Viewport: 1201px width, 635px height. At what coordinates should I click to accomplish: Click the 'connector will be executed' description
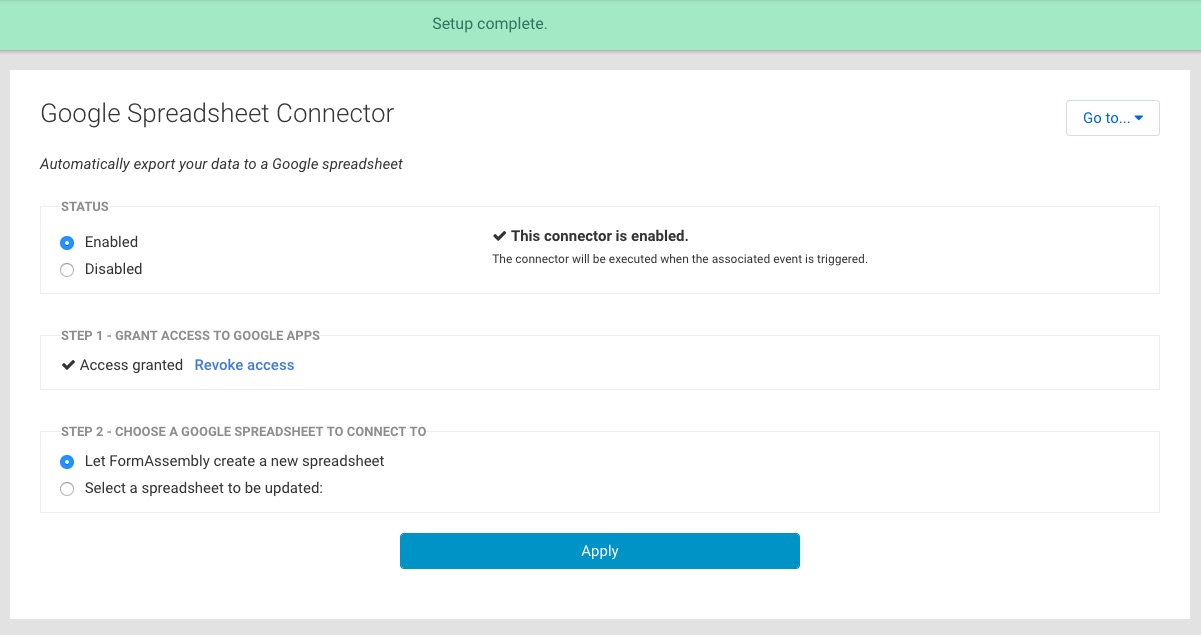pyautogui.click(x=680, y=259)
